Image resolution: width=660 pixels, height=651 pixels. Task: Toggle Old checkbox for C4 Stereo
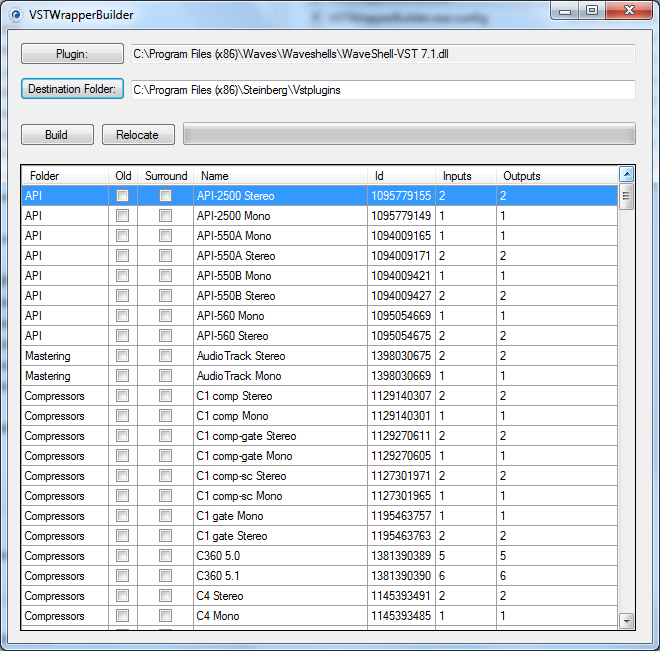tap(122, 595)
